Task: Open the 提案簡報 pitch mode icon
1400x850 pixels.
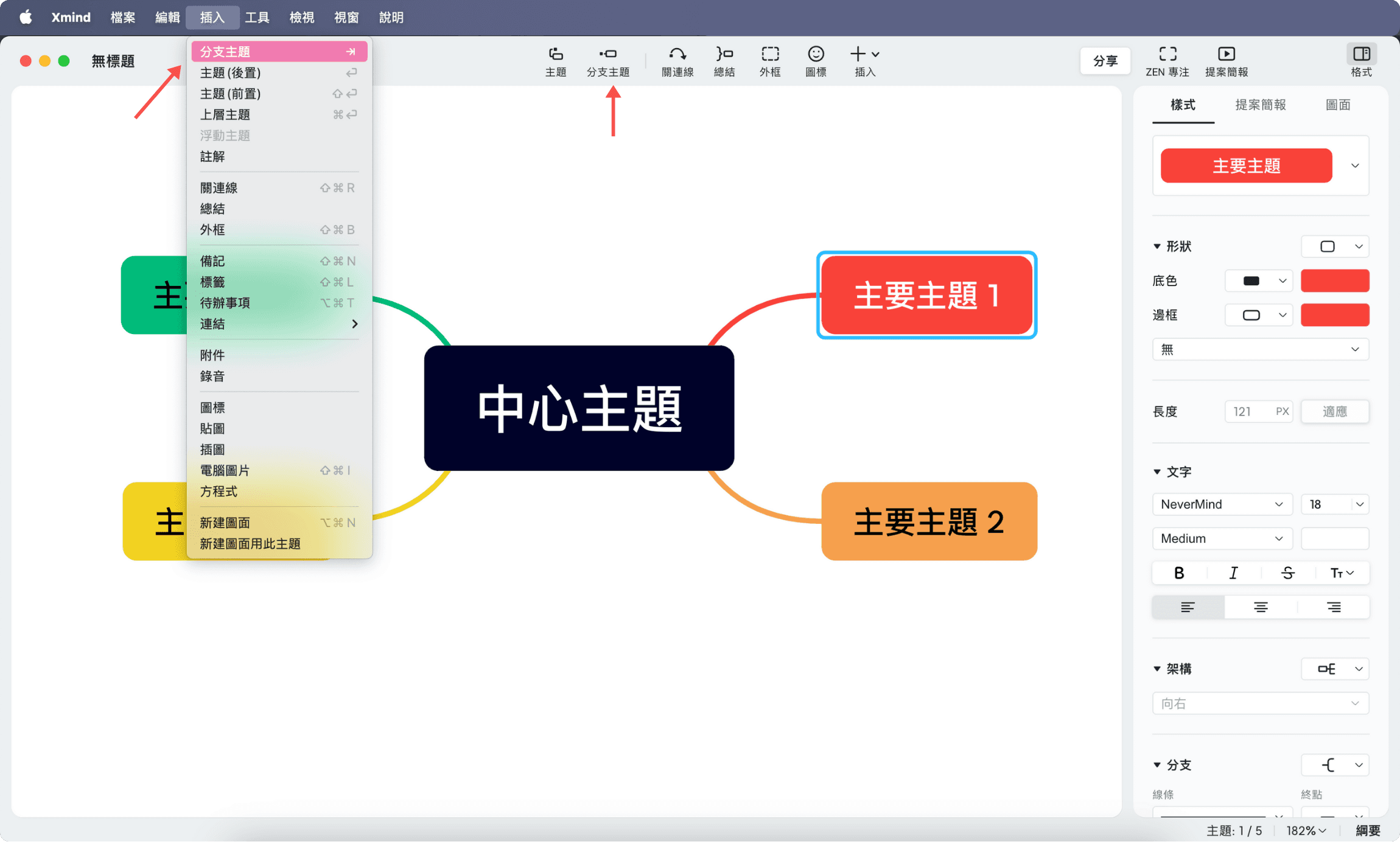Action: [1226, 61]
